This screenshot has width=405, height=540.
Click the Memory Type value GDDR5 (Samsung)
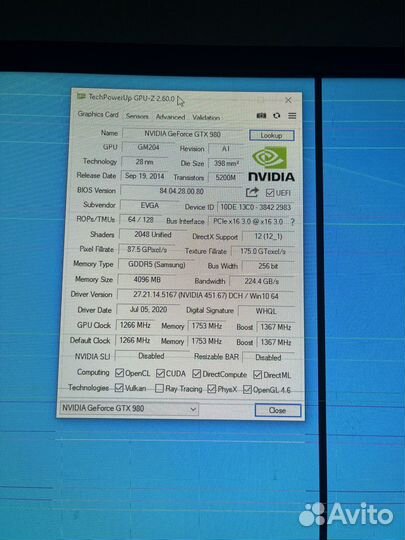(156, 264)
